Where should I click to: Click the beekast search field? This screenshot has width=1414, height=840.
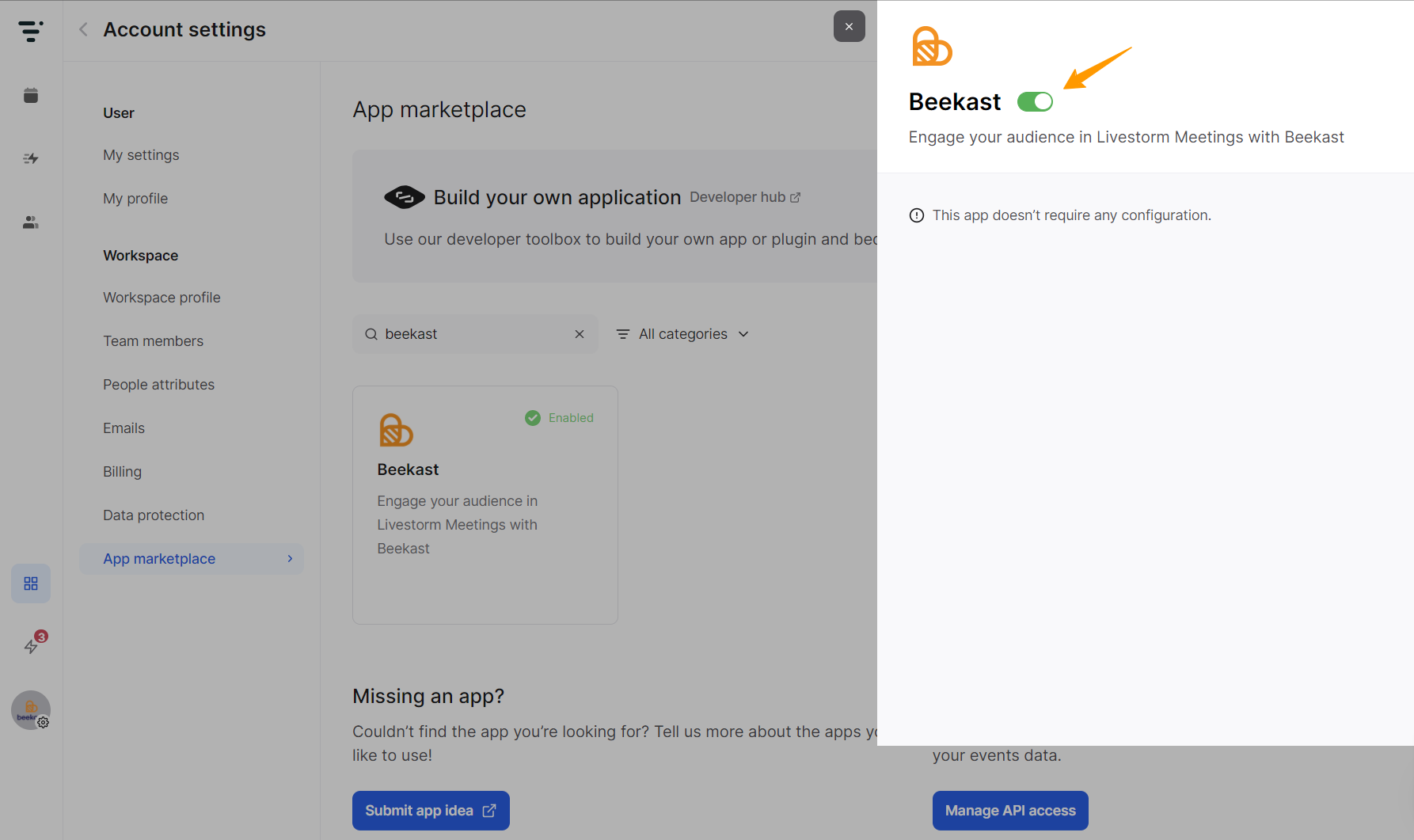(475, 334)
